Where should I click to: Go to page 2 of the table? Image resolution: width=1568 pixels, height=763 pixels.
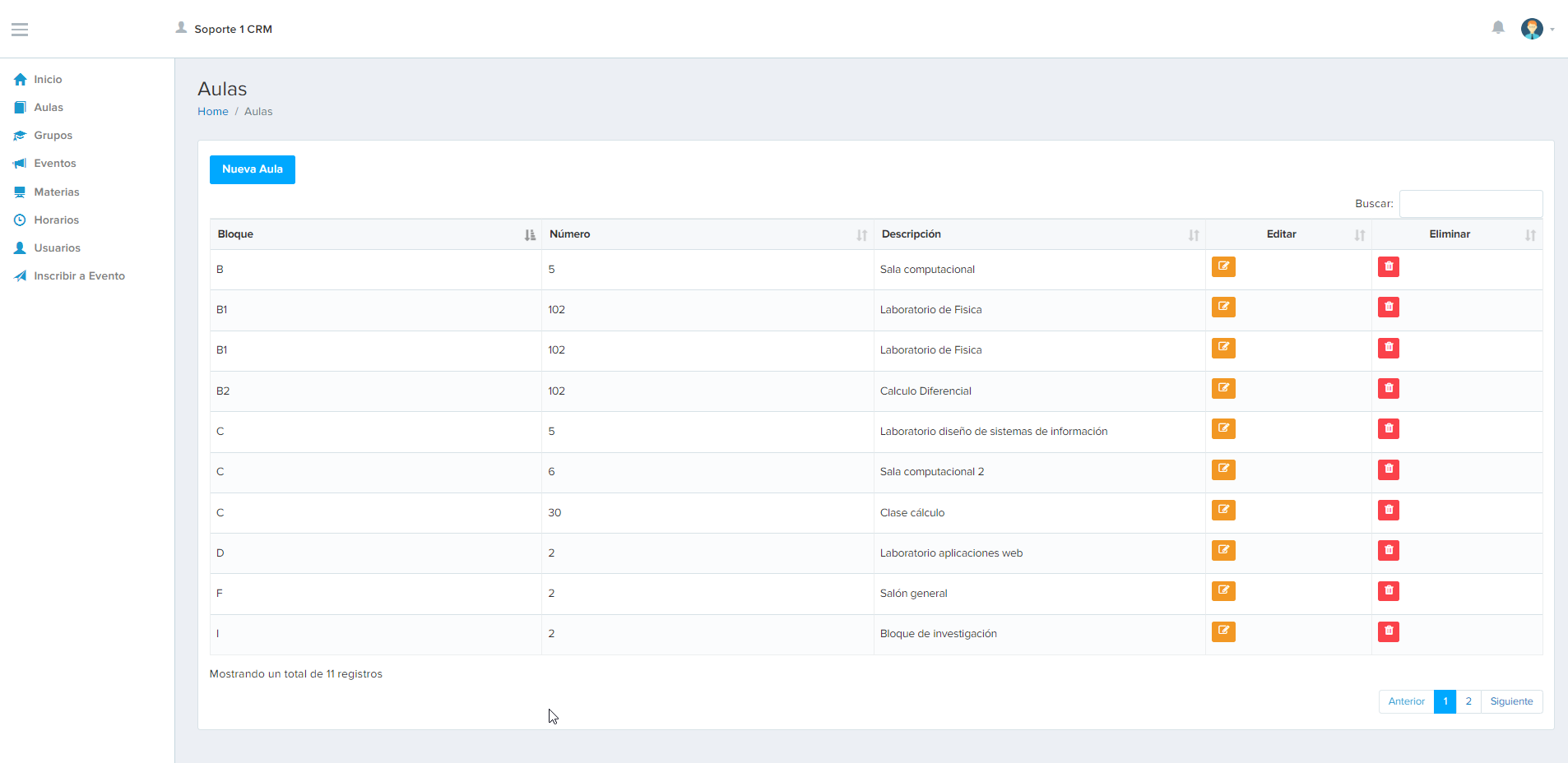click(1468, 701)
